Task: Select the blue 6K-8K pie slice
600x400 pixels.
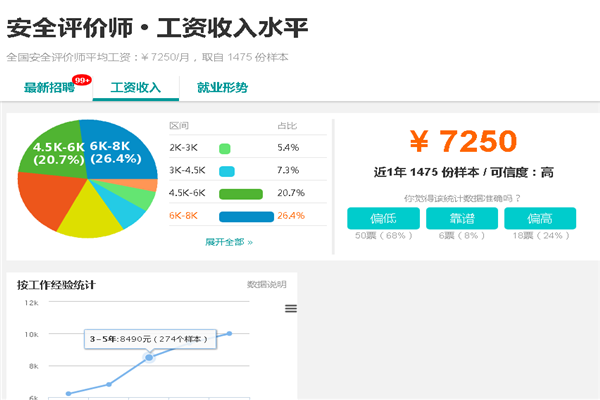Action: pyautogui.click(x=119, y=151)
